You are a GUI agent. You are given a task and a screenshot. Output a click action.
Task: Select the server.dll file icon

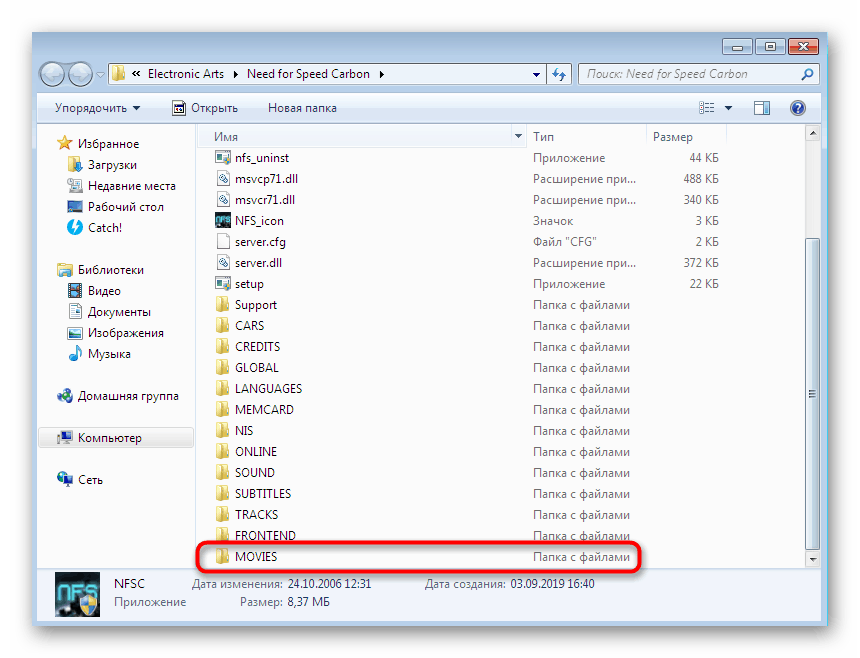point(223,263)
